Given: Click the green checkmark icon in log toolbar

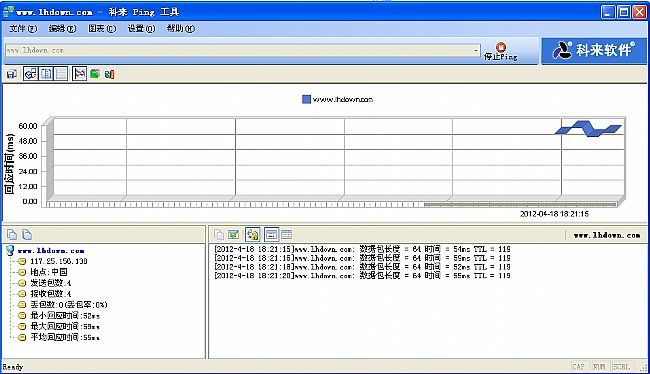Looking at the screenshot, I should (234, 235).
